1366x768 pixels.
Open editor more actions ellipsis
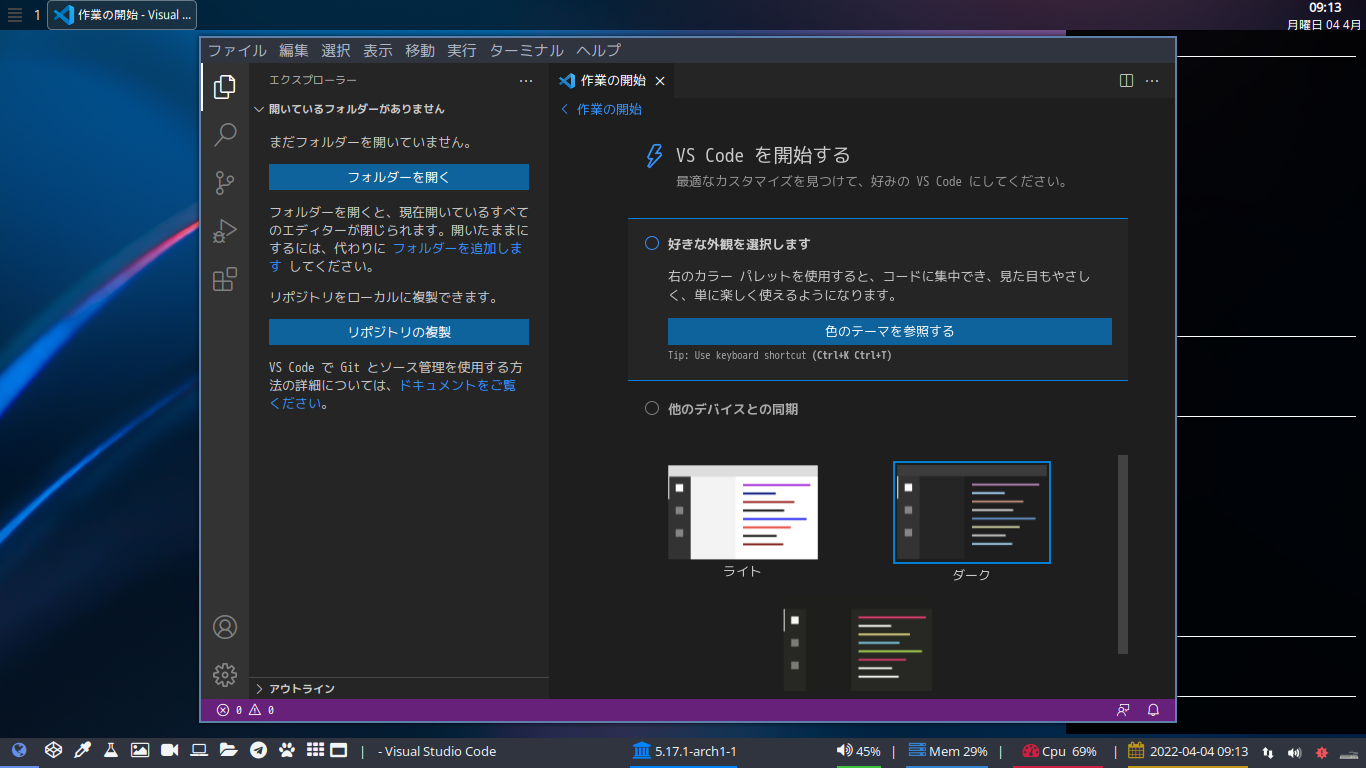point(1152,81)
